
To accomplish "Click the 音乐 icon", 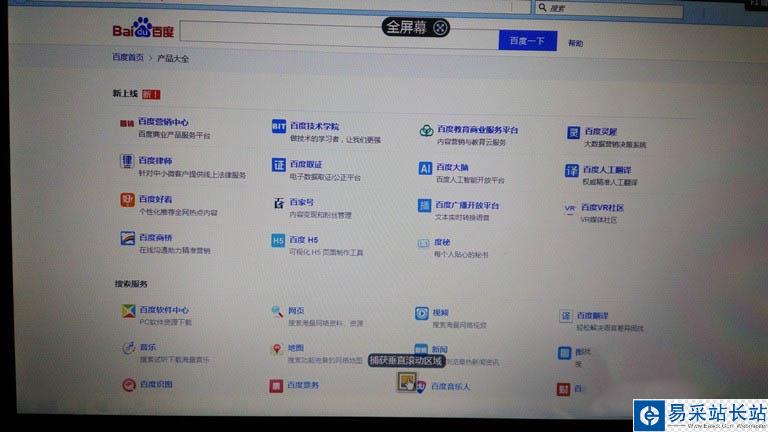I will (x=129, y=348).
